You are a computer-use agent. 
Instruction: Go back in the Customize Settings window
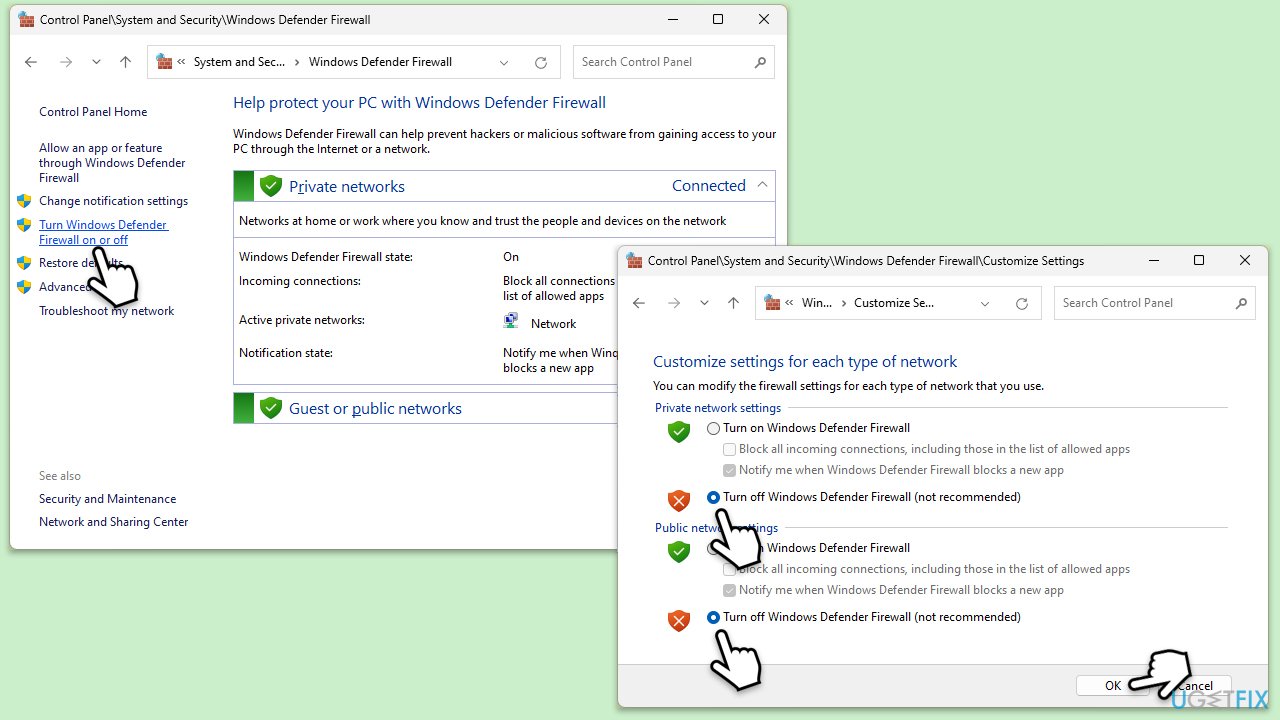point(639,303)
